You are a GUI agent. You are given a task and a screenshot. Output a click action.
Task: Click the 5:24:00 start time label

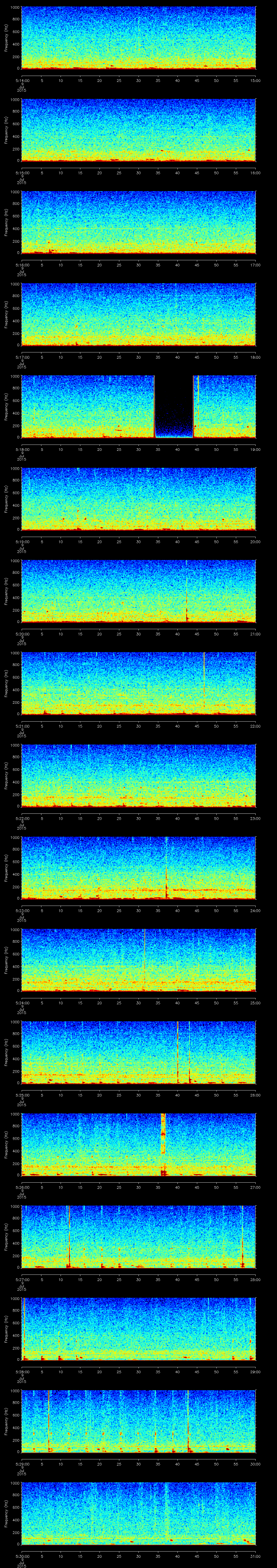(22, 1003)
